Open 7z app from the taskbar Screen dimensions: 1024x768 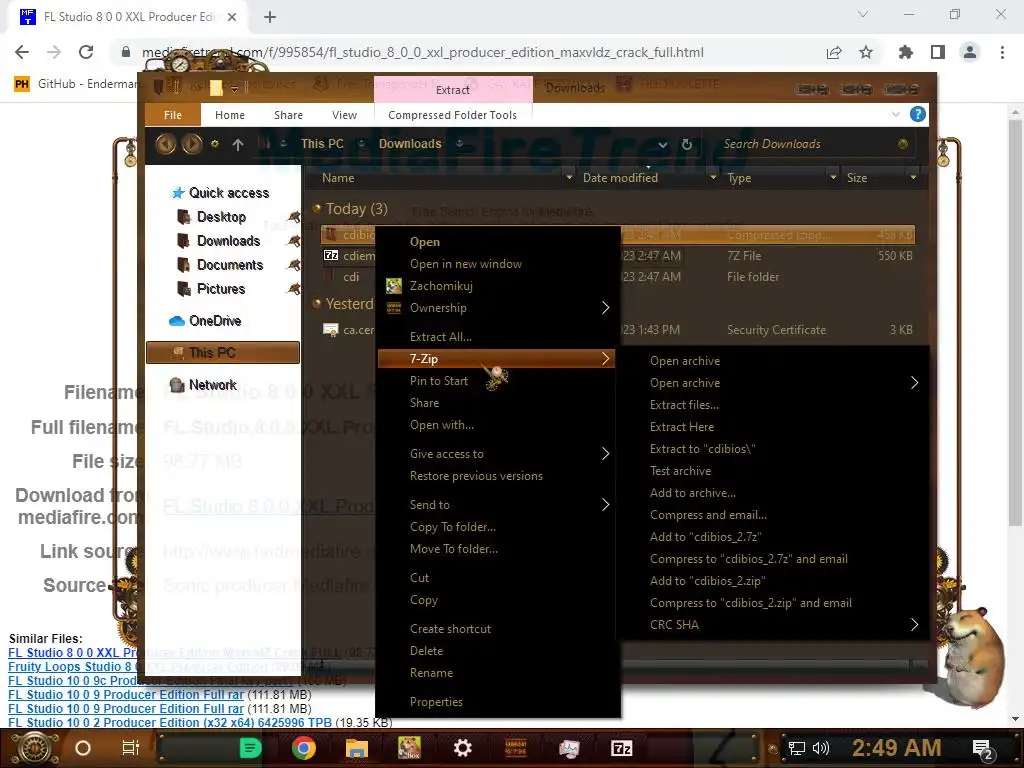(621, 748)
